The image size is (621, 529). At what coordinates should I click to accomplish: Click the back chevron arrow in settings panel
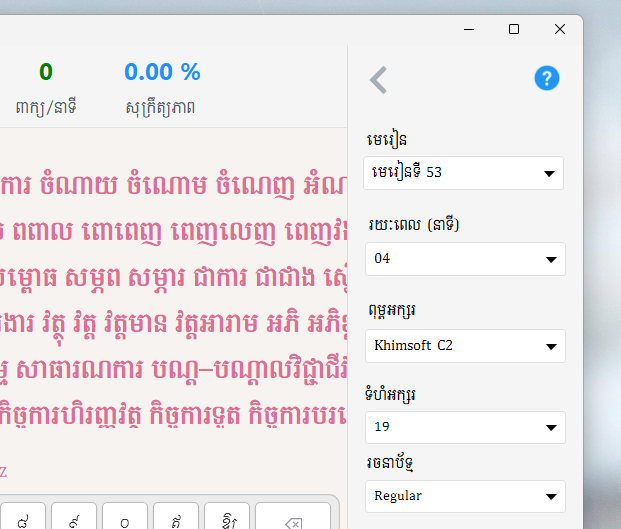click(378, 80)
